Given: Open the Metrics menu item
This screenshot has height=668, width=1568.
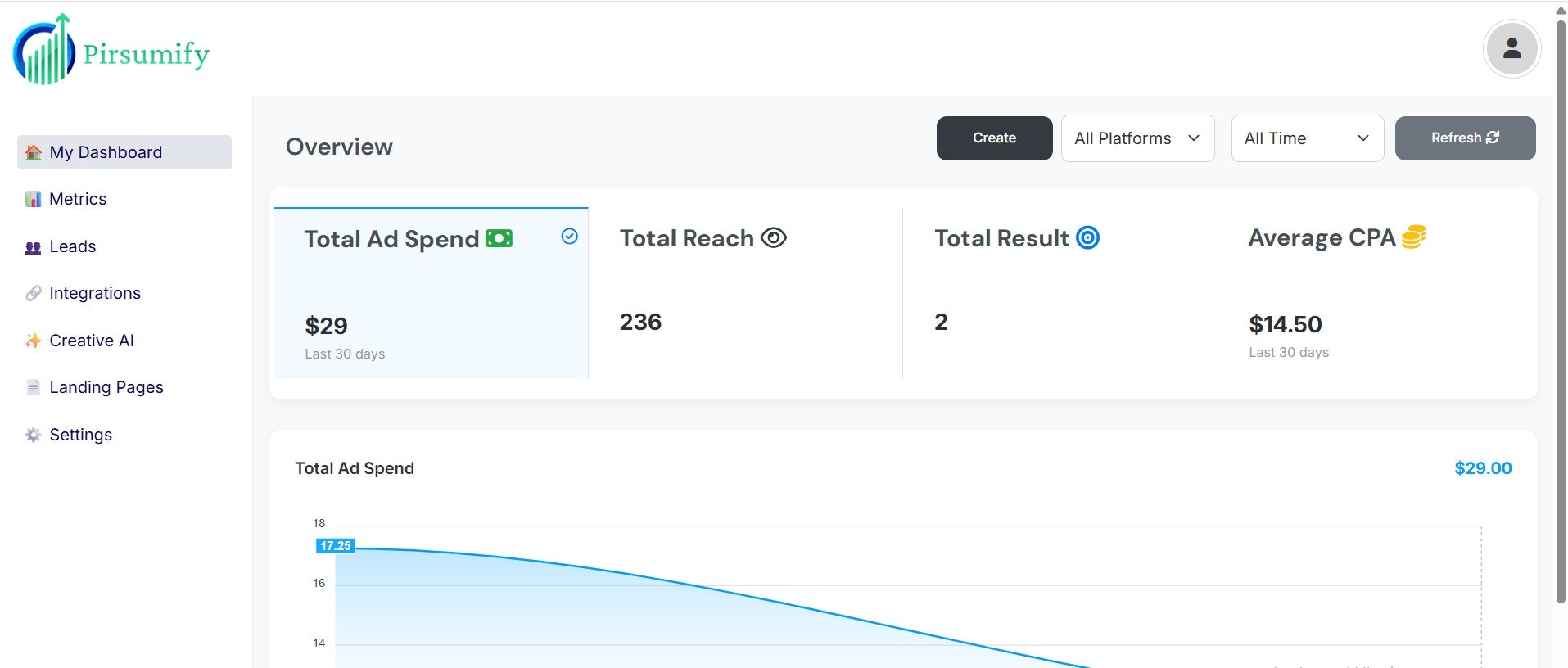Looking at the screenshot, I should (x=124, y=199).
